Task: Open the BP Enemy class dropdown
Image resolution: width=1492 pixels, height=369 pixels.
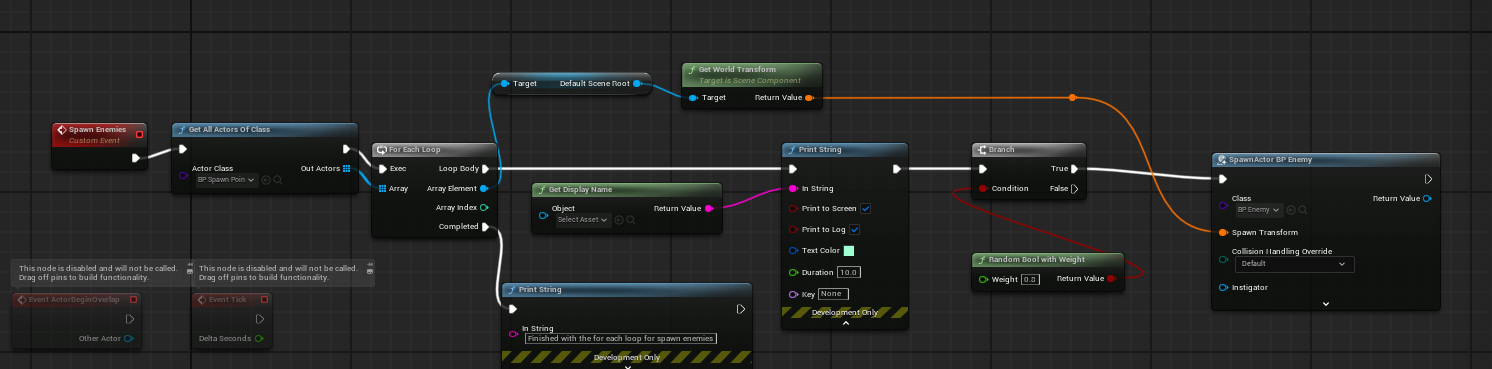Action: tap(1259, 210)
